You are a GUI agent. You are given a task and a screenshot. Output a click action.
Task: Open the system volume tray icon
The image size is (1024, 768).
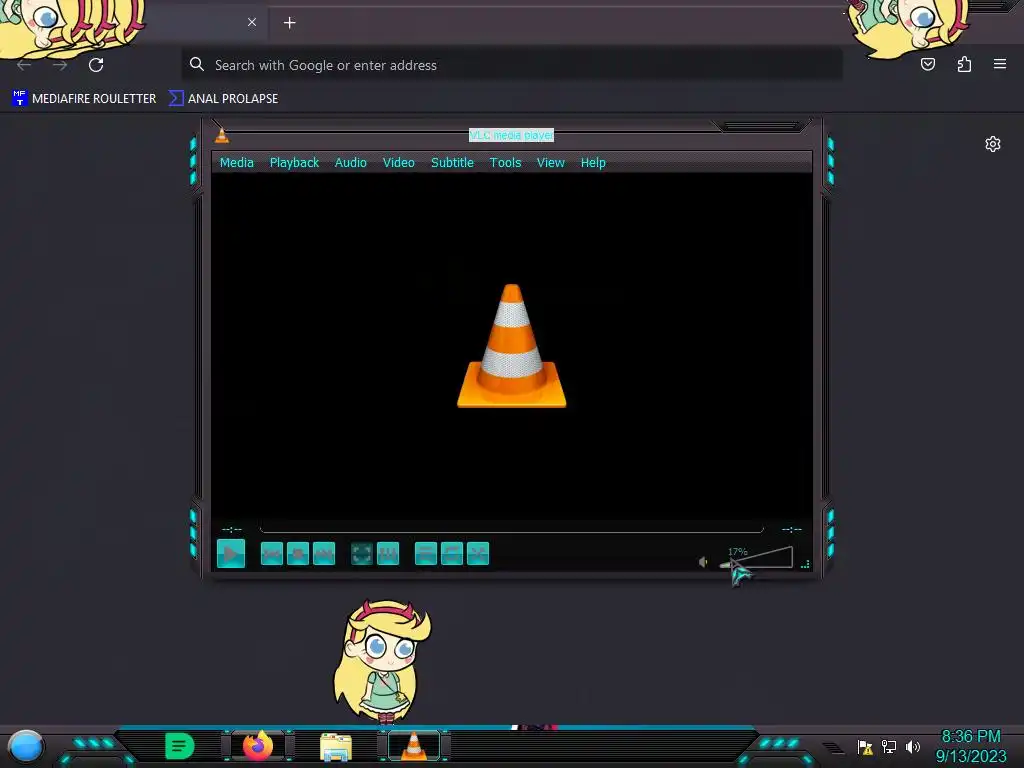(x=913, y=746)
